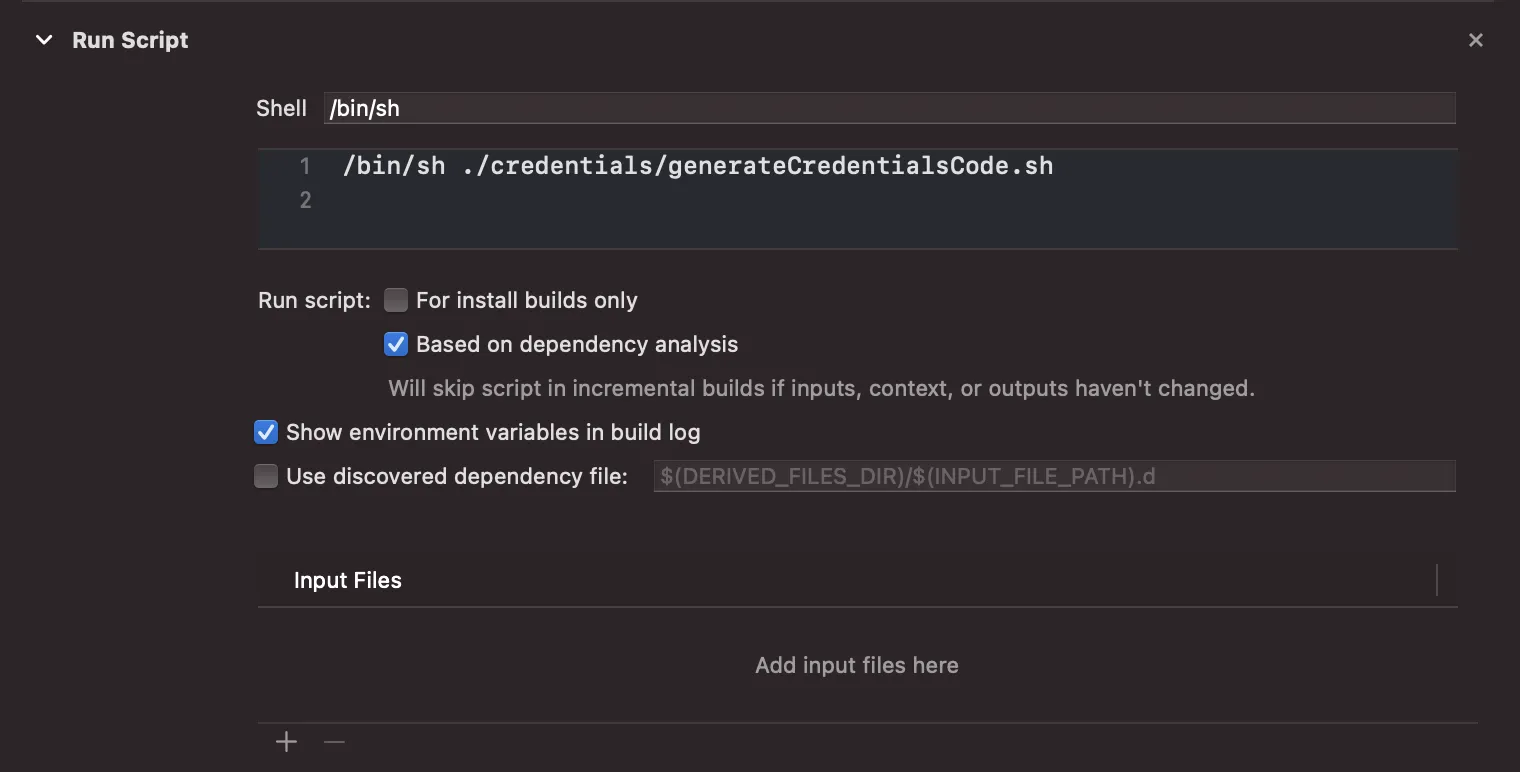The image size is (1520, 772).
Task: Click the Add input files here placeholder
Action: tap(856, 665)
